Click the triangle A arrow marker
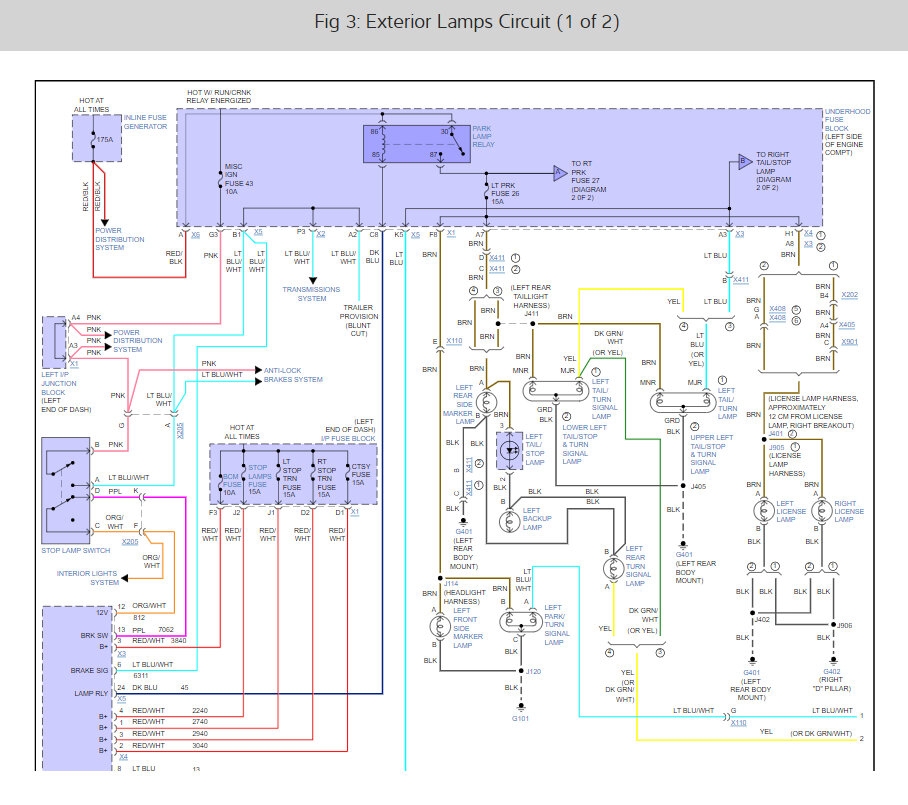 tap(560, 173)
